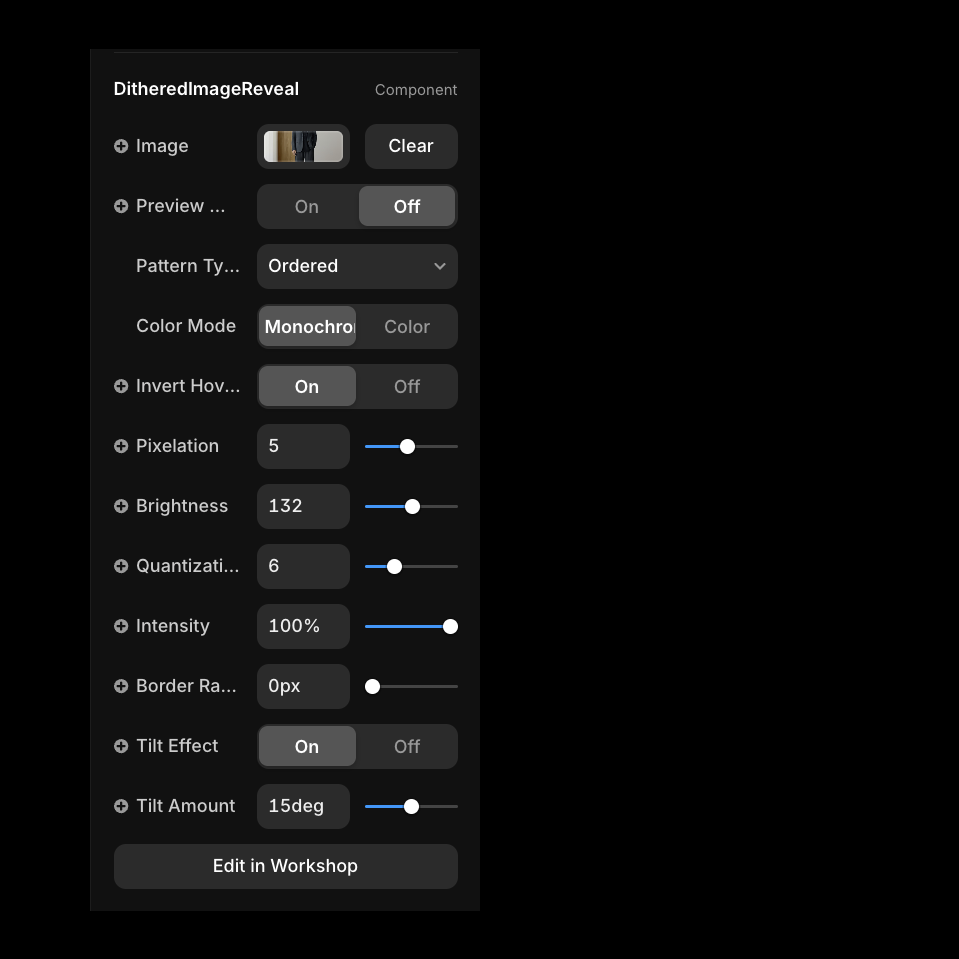Click the plus icon next to Tilt Amount
This screenshot has width=959, height=959.
(121, 806)
